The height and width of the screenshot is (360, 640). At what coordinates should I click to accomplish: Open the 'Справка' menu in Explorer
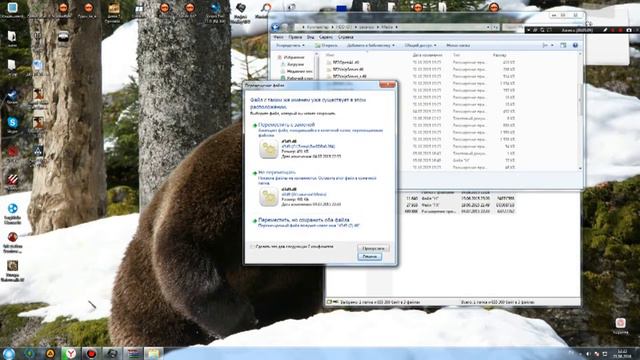[x=345, y=37]
